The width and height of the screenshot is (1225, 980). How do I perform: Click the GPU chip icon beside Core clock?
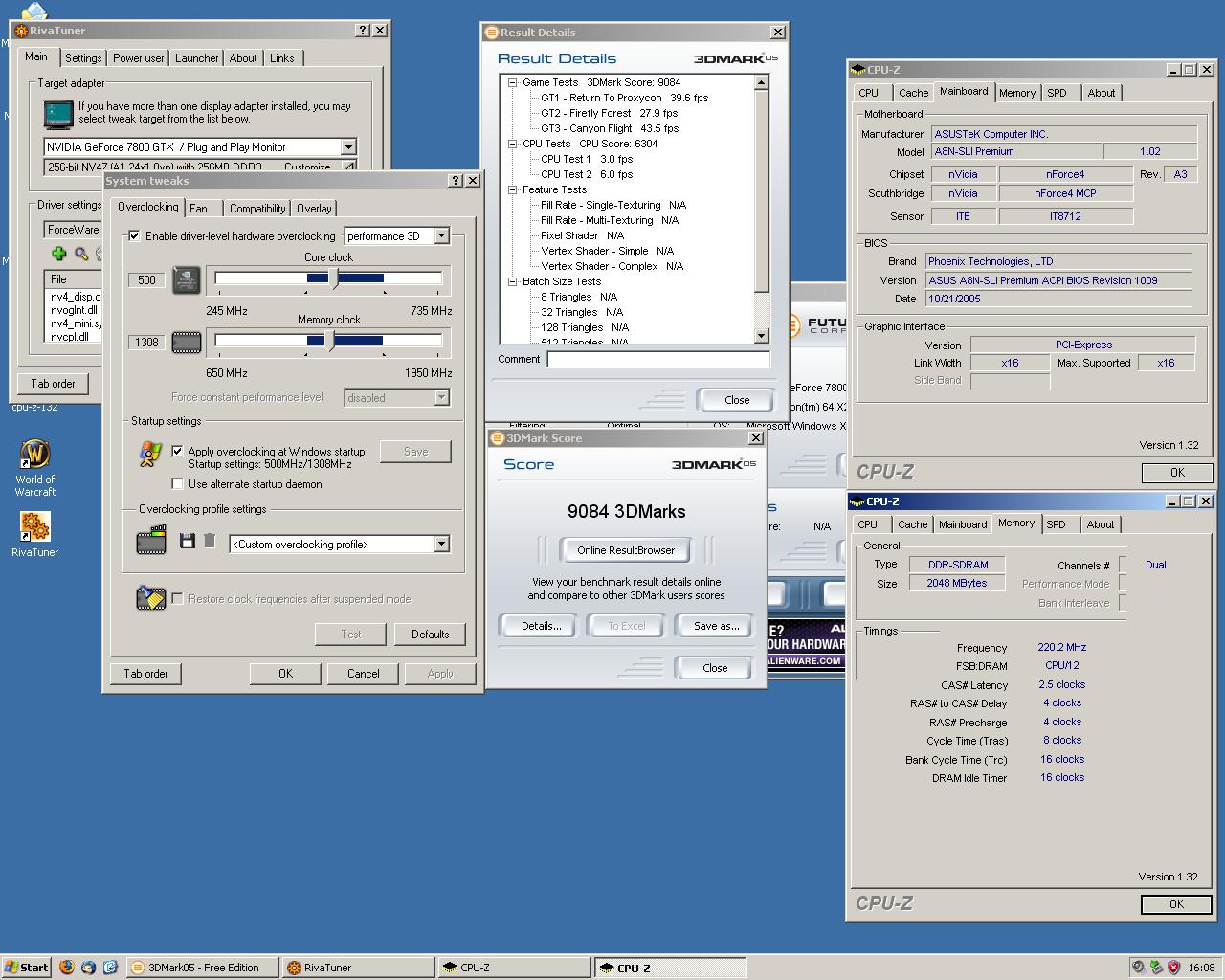point(187,279)
